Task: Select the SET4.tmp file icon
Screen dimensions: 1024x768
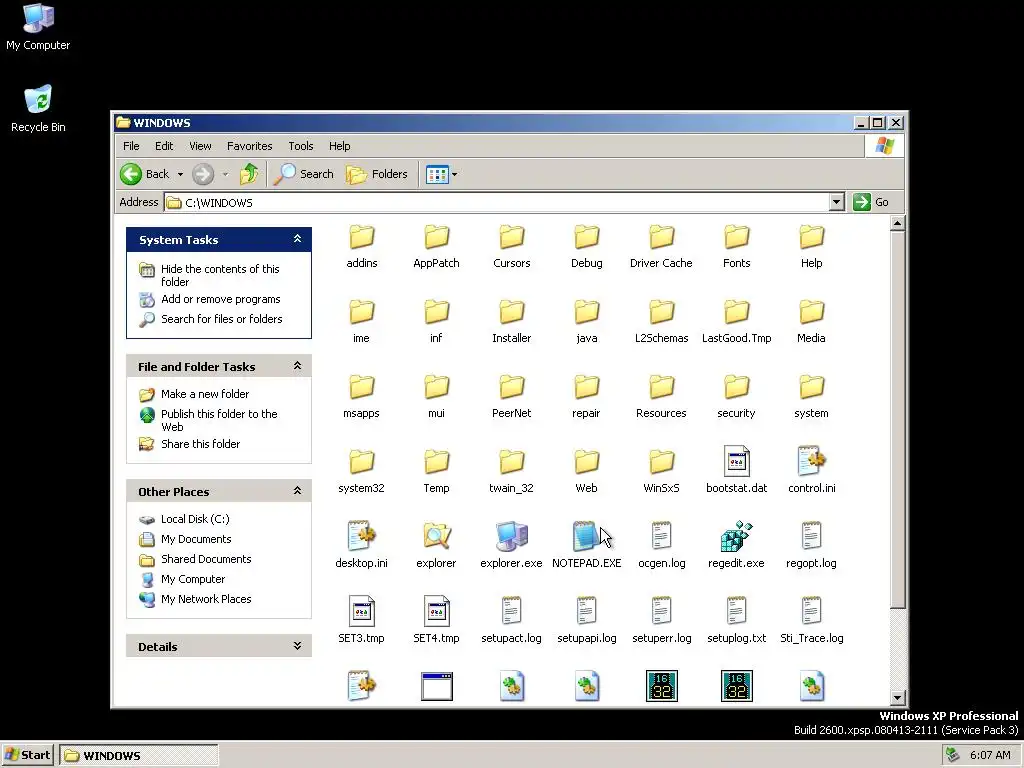Action: 436,611
